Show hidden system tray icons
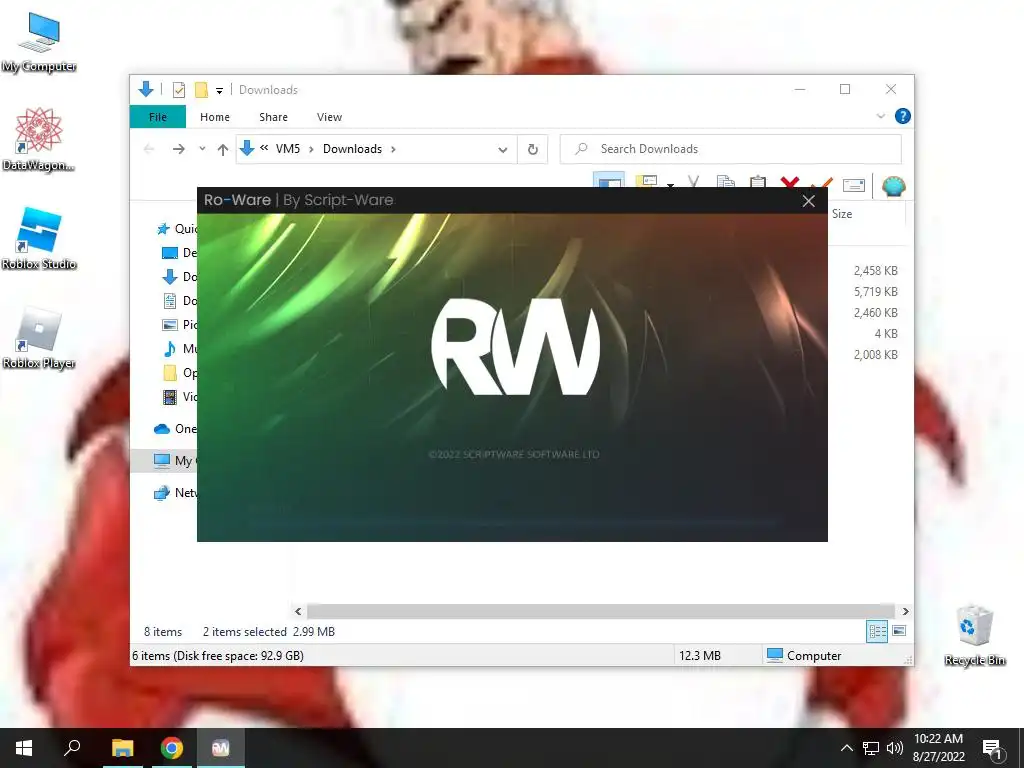This screenshot has height=768, width=1024. (x=846, y=748)
